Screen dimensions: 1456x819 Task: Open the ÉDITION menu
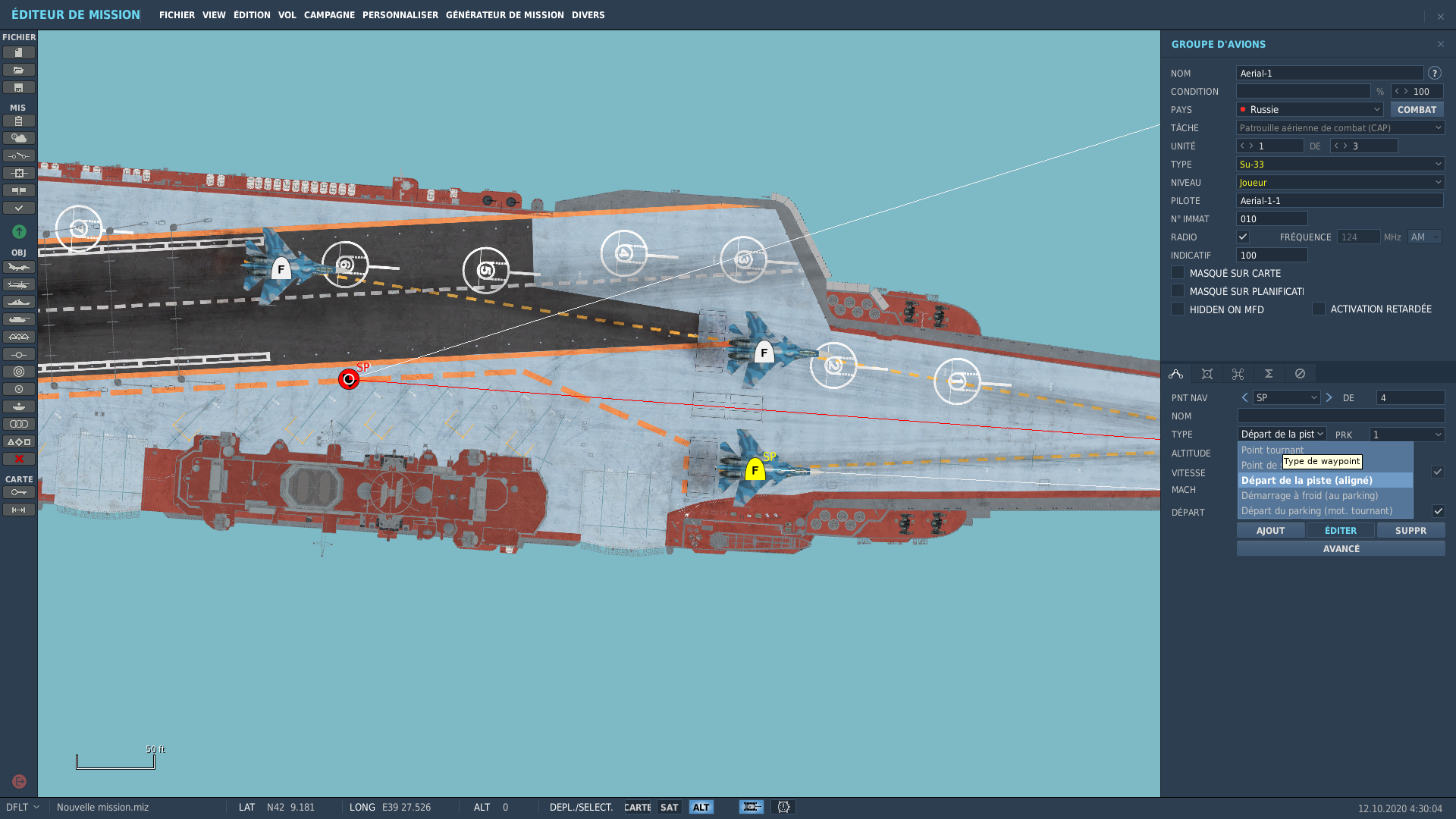252,15
